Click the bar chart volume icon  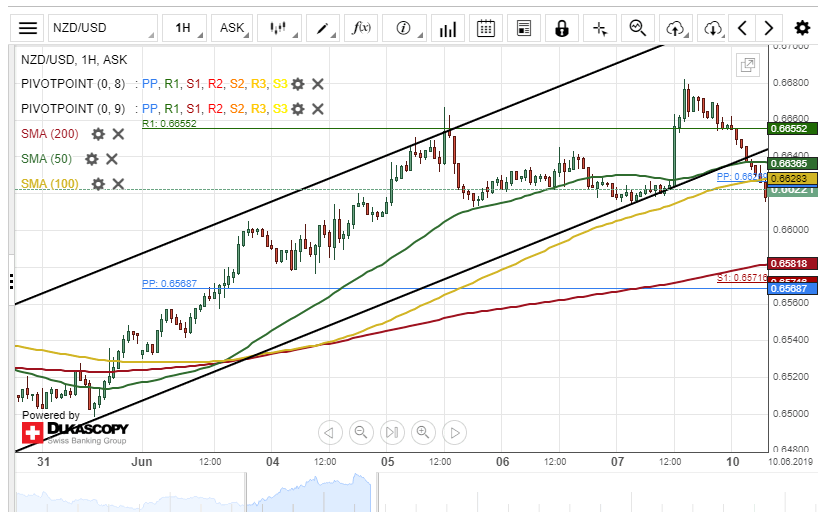point(448,28)
